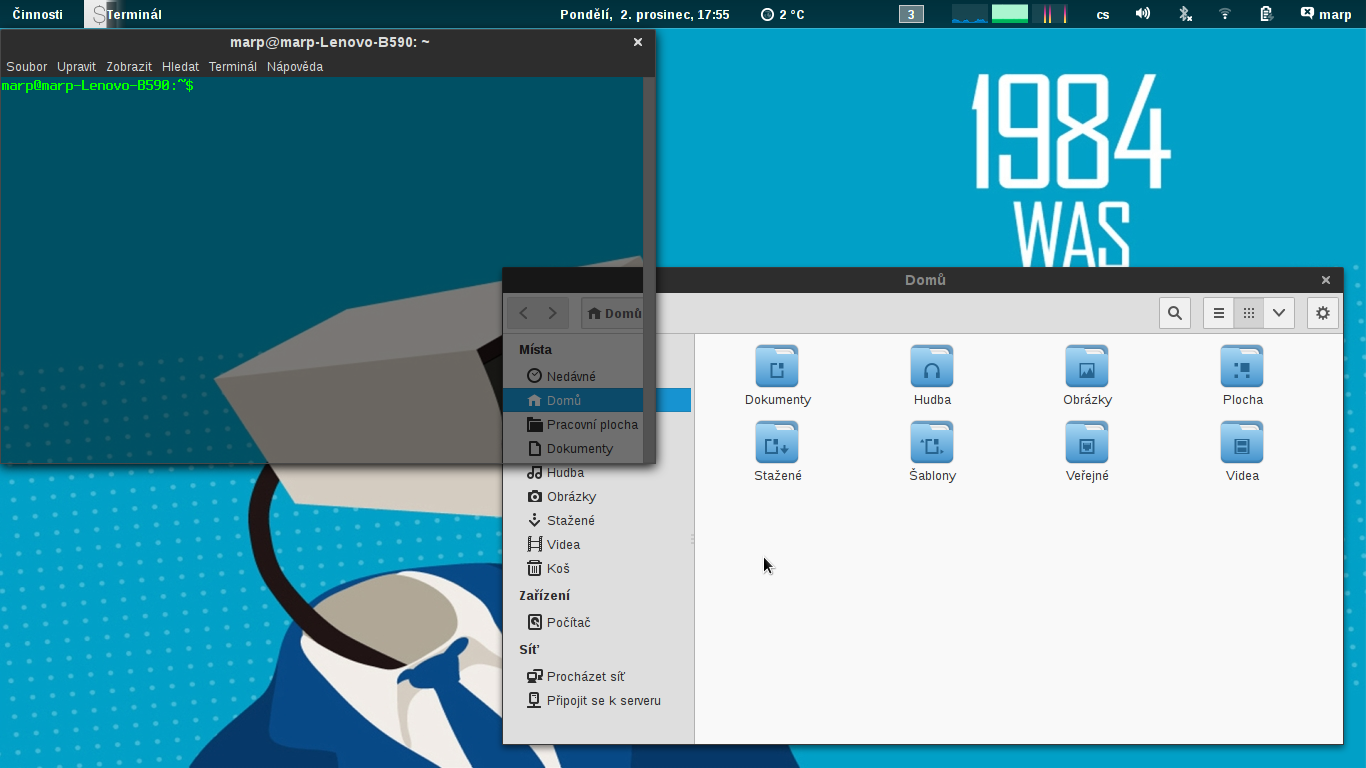Click Připojit se k serveru
The image size is (1366, 768).
[x=597, y=700]
